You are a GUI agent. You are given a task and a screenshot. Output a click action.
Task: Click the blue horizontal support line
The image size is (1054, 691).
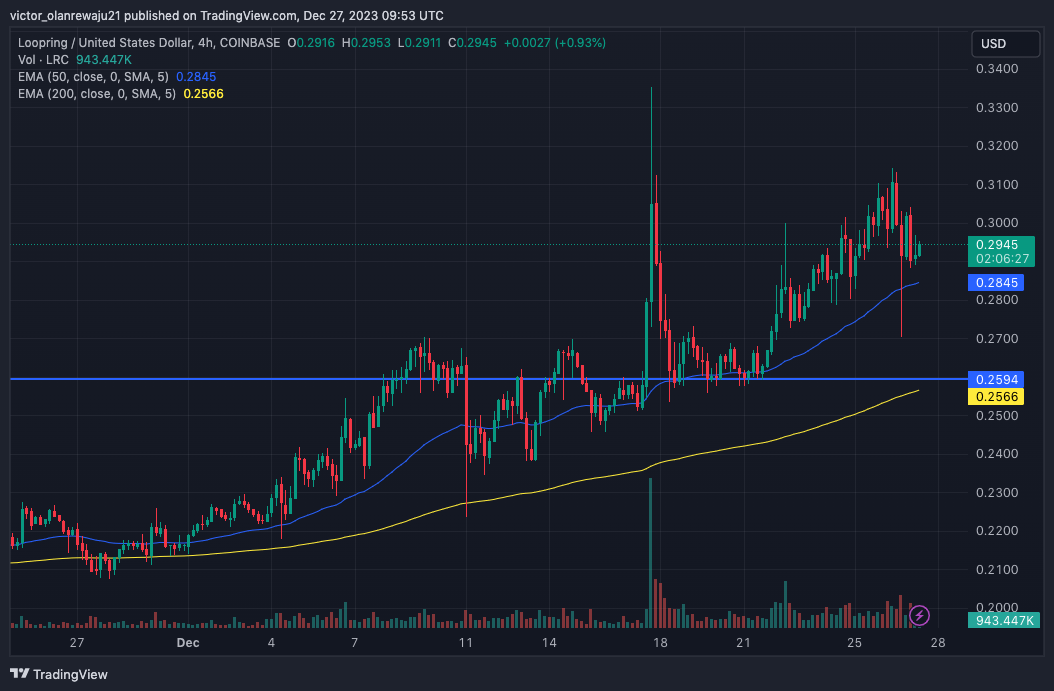[489, 379]
